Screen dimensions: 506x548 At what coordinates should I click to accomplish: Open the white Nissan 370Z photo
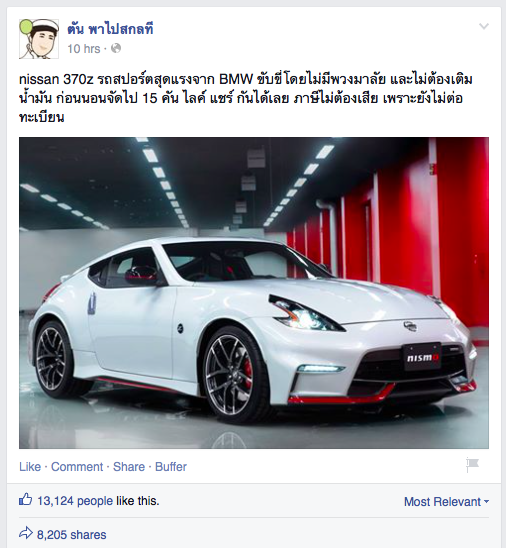(254, 293)
